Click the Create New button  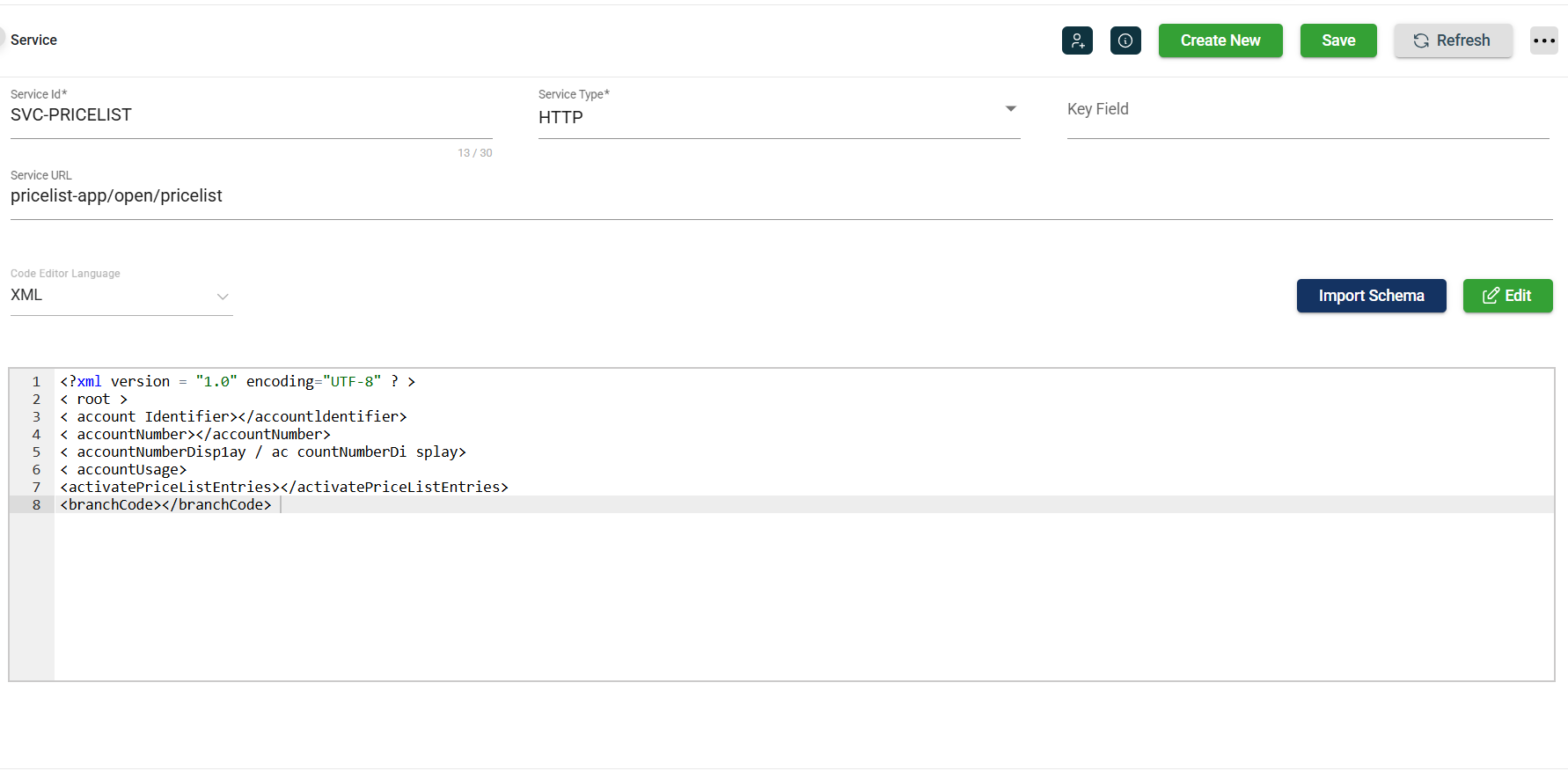pos(1220,40)
